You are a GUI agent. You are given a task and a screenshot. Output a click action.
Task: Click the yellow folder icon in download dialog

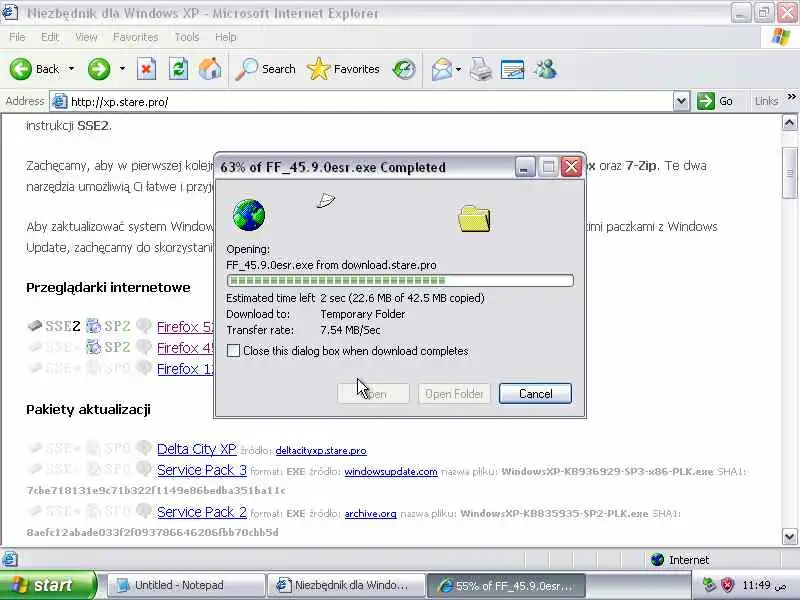[474, 219]
